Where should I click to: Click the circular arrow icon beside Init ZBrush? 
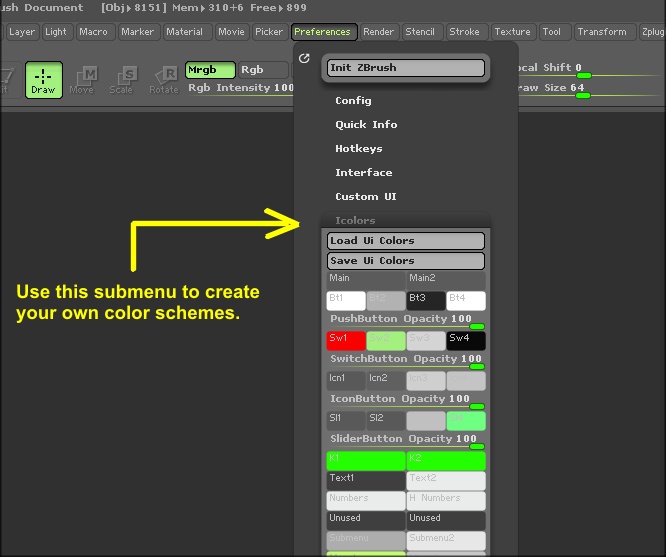(x=304, y=59)
